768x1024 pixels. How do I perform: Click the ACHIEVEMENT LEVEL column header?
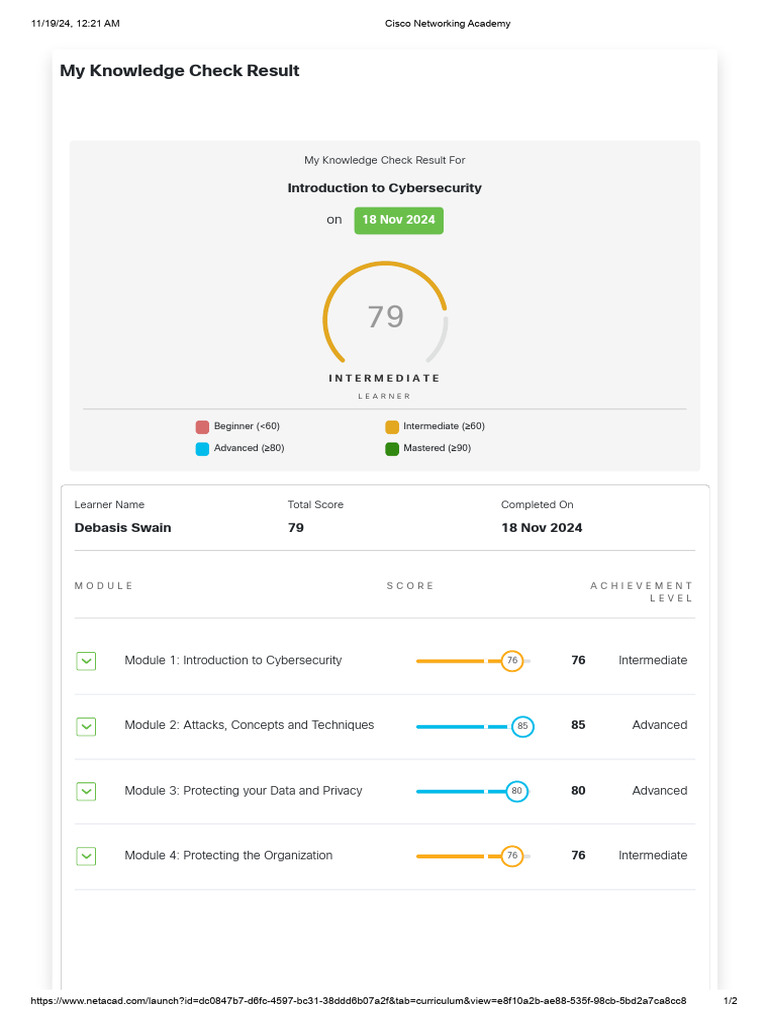point(641,592)
